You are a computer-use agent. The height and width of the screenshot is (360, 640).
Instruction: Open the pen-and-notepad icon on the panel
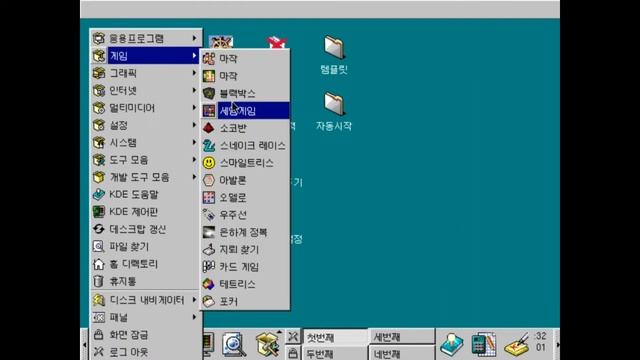click(517, 344)
